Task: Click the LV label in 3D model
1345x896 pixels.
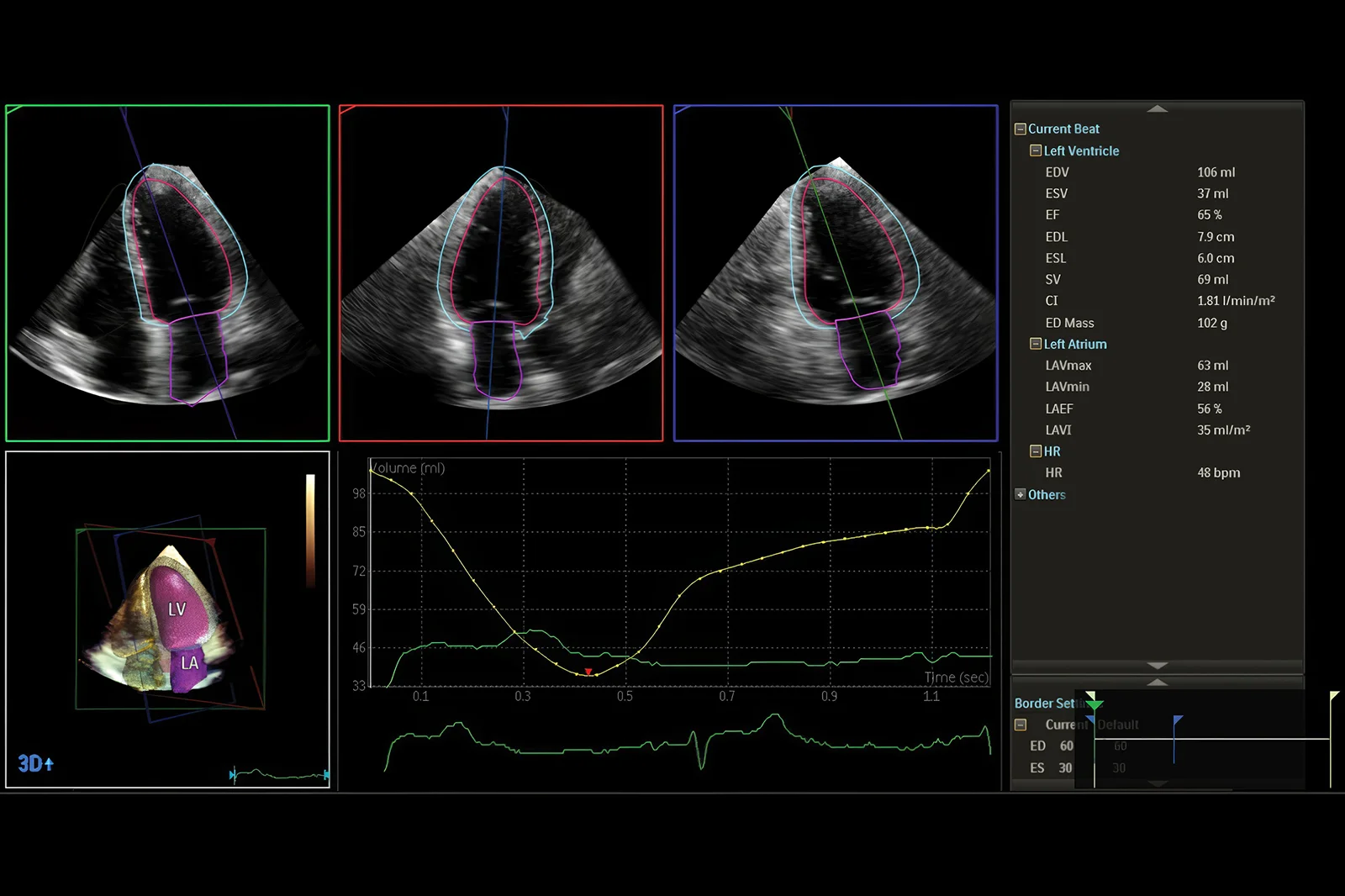Action: (x=177, y=609)
